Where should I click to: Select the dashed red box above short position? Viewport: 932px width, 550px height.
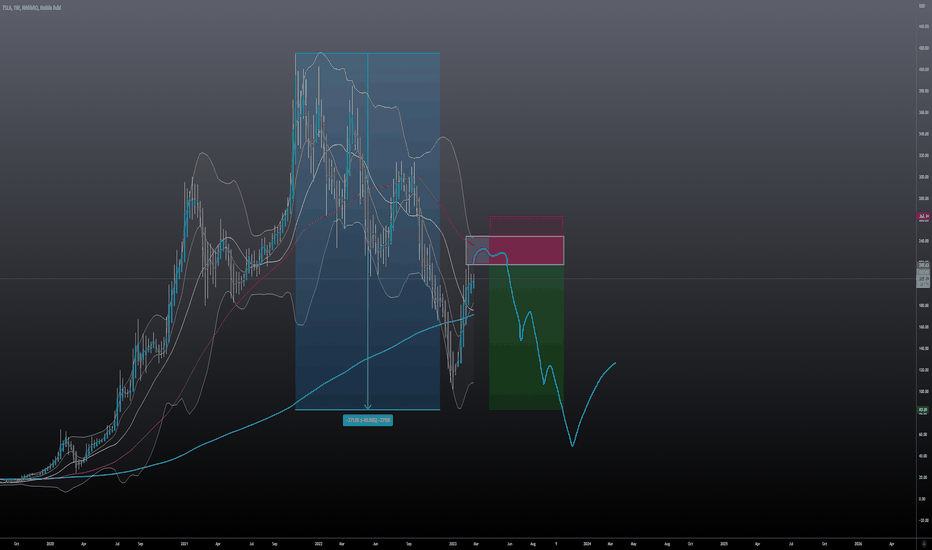click(x=526, y=226)
